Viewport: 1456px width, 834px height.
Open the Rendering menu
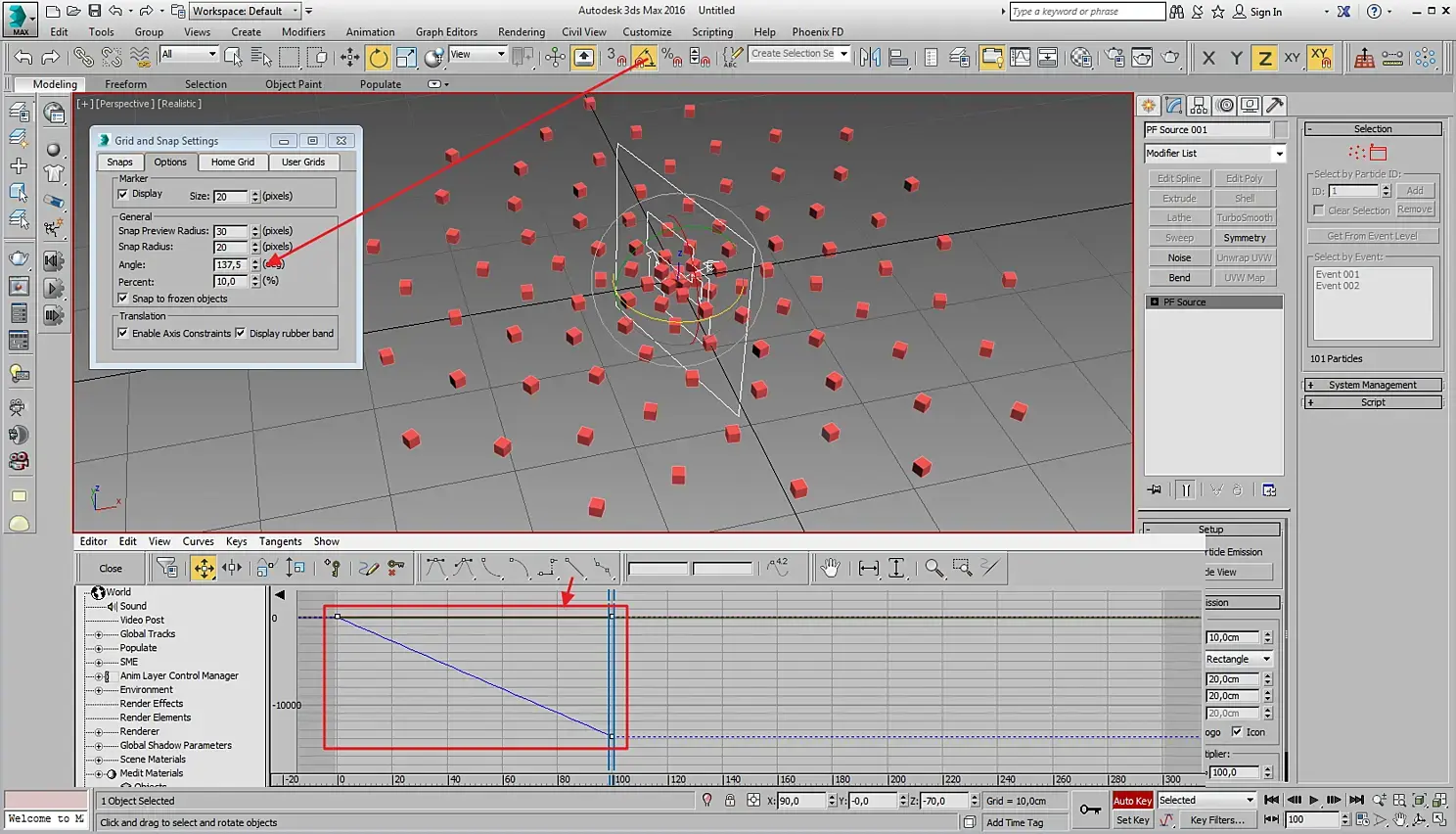(x=521, y=31)
